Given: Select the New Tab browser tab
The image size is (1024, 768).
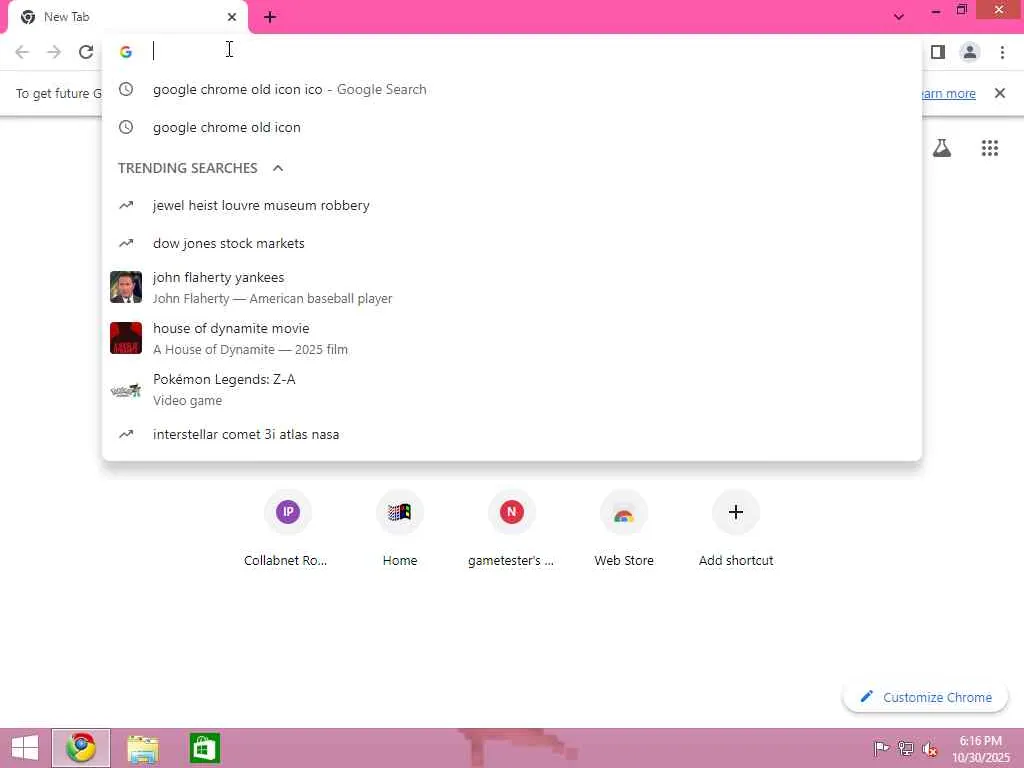Looking at the screenshot, I should pyautogui.click(x=128, y=17).
